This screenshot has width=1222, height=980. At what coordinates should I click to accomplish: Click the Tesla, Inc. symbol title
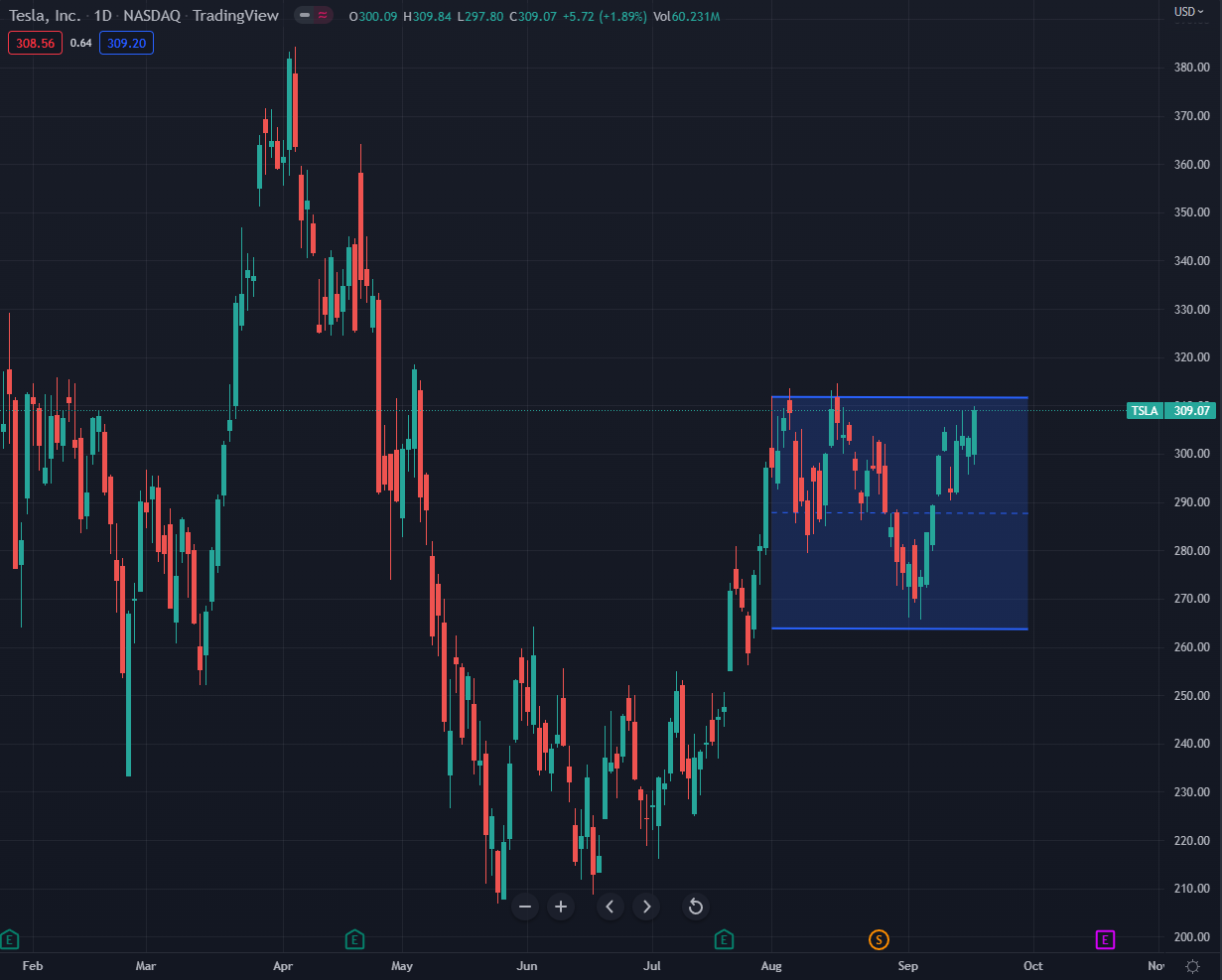coord(45,16)
